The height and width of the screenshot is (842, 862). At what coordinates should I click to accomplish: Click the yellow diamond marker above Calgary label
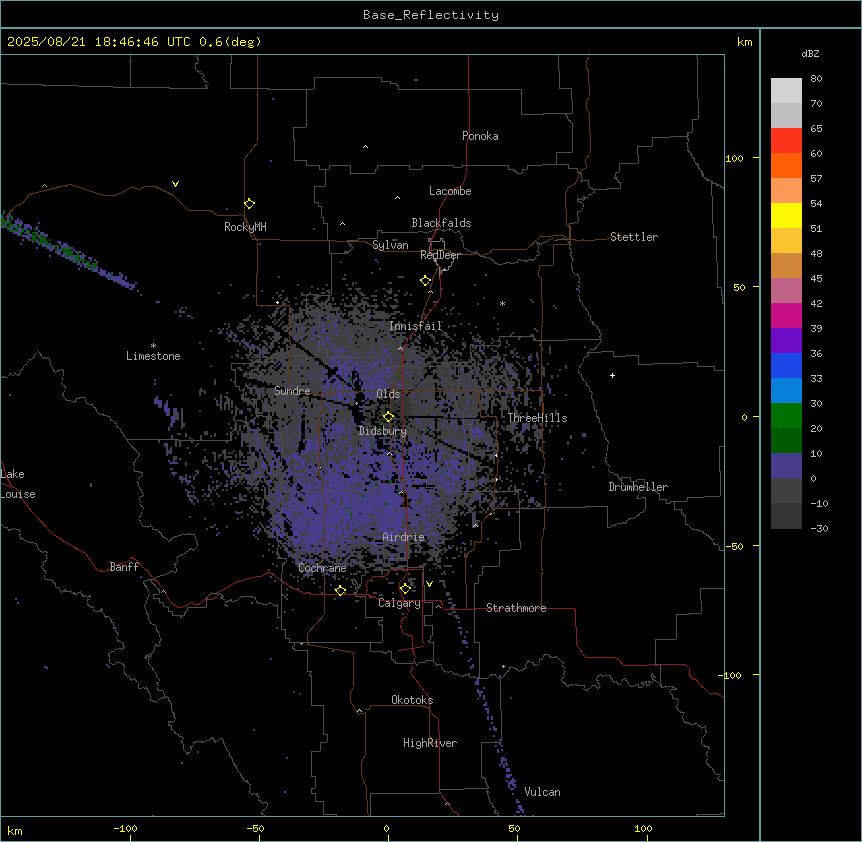coord(405,589)
